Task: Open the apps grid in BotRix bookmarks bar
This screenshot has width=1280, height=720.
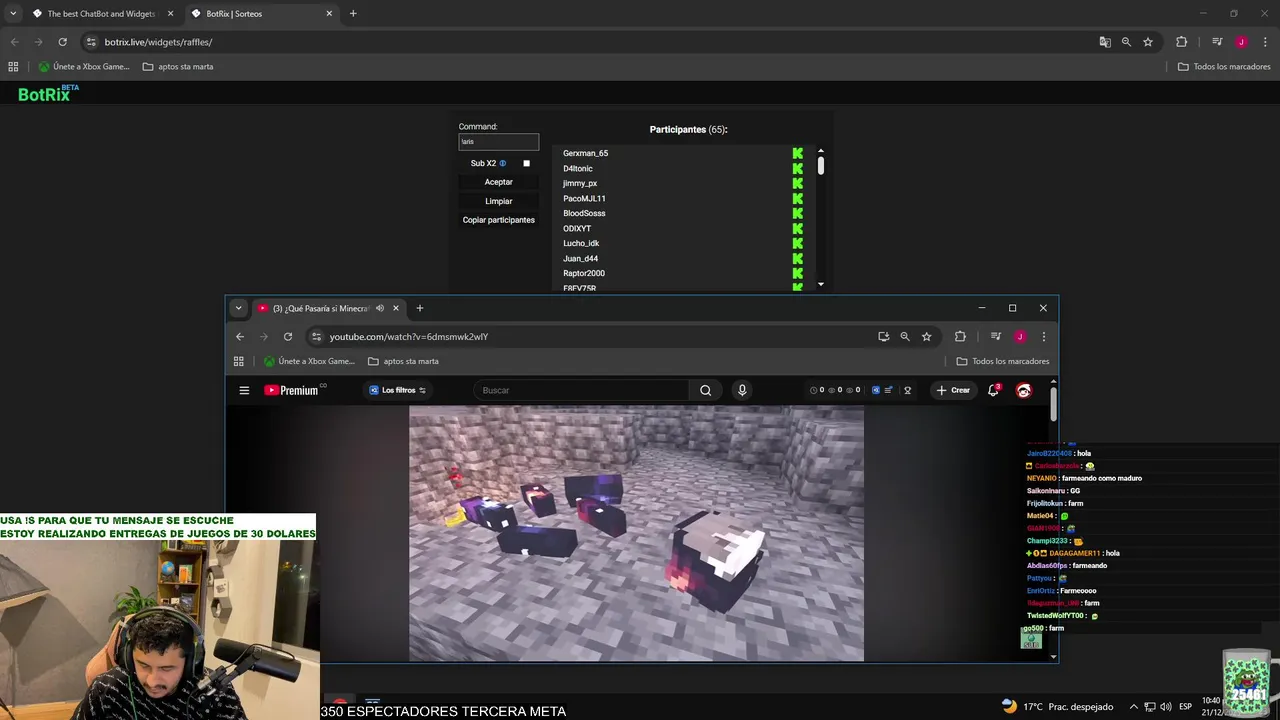Action: tap(13, 67)
